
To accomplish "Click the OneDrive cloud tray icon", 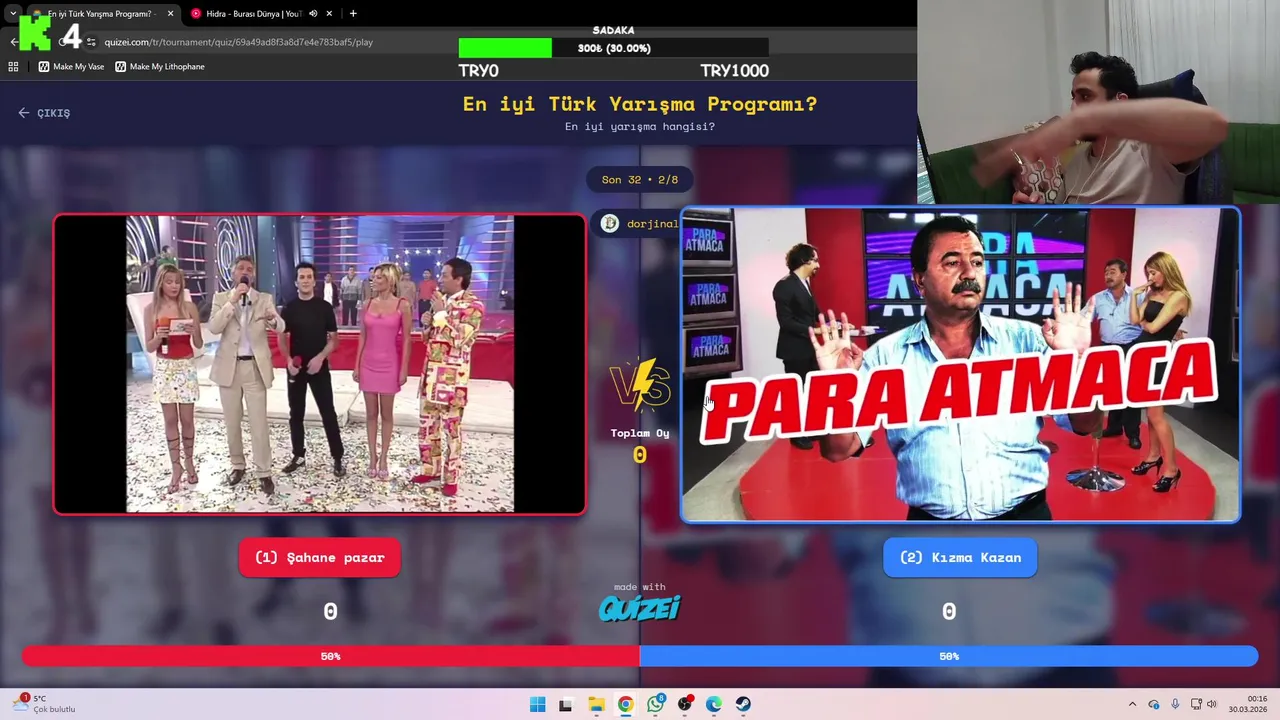I will coord(1154,704).
